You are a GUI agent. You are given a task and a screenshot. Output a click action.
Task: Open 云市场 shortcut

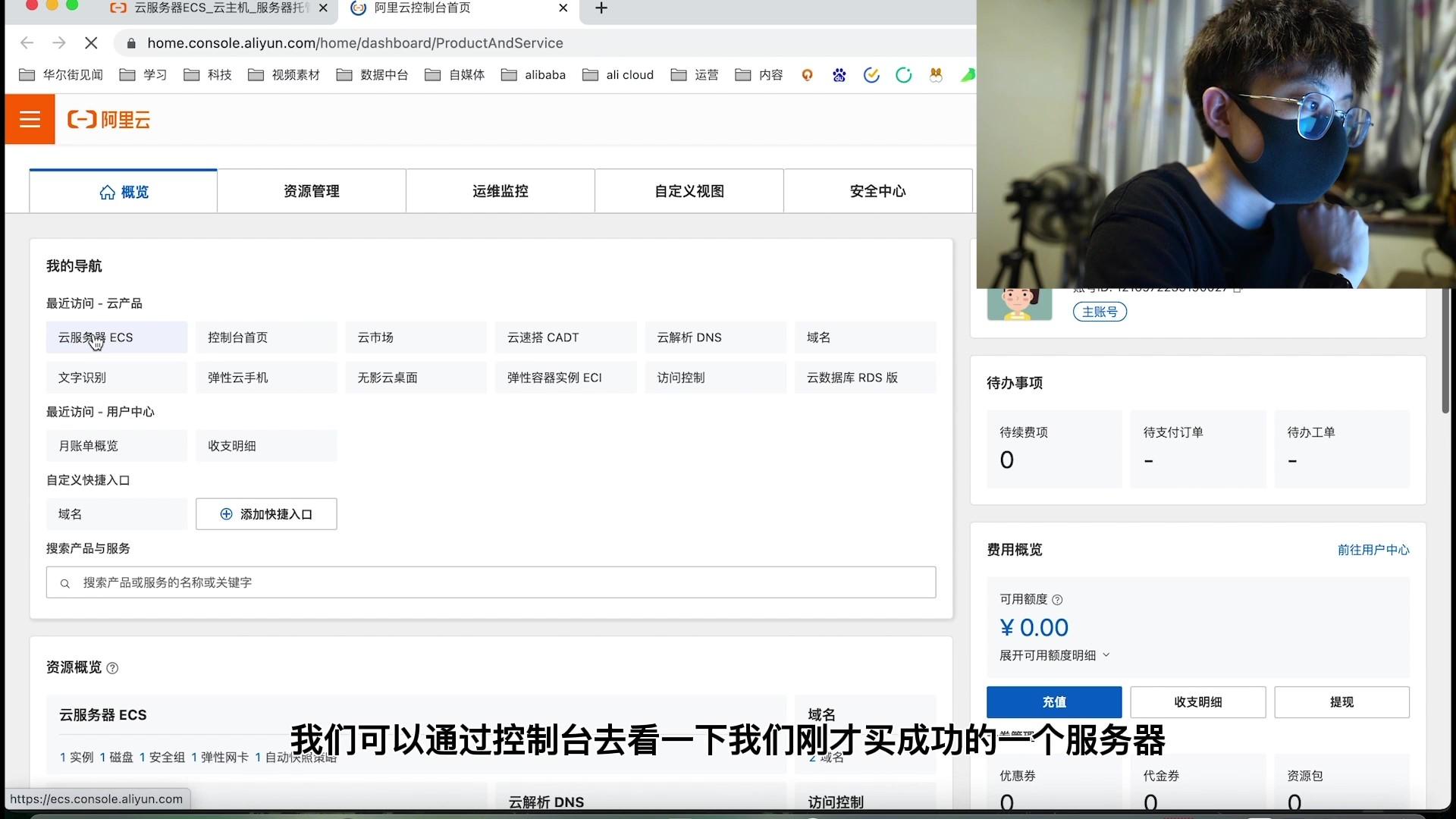pyautogui.click(x=416, y=337)
